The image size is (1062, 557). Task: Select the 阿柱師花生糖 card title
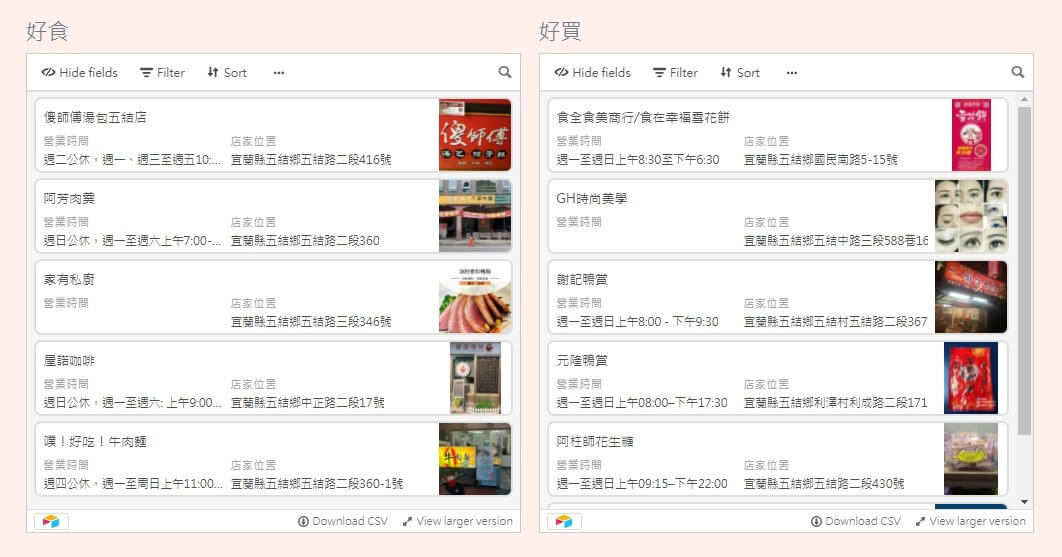(595, 441)
